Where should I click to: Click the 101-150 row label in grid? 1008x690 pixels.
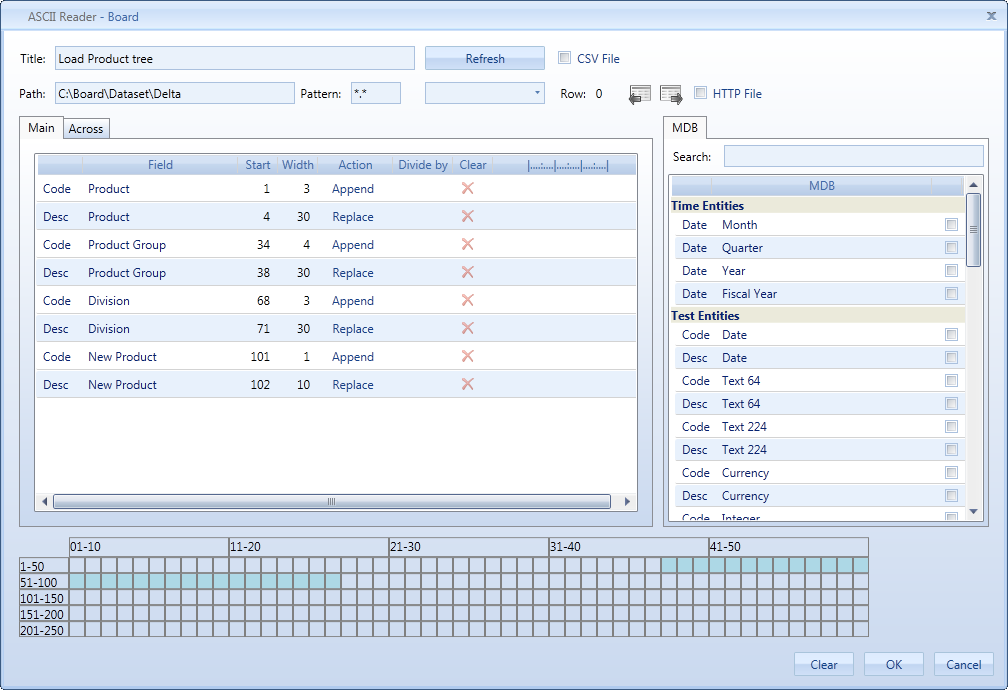point(42,599)
